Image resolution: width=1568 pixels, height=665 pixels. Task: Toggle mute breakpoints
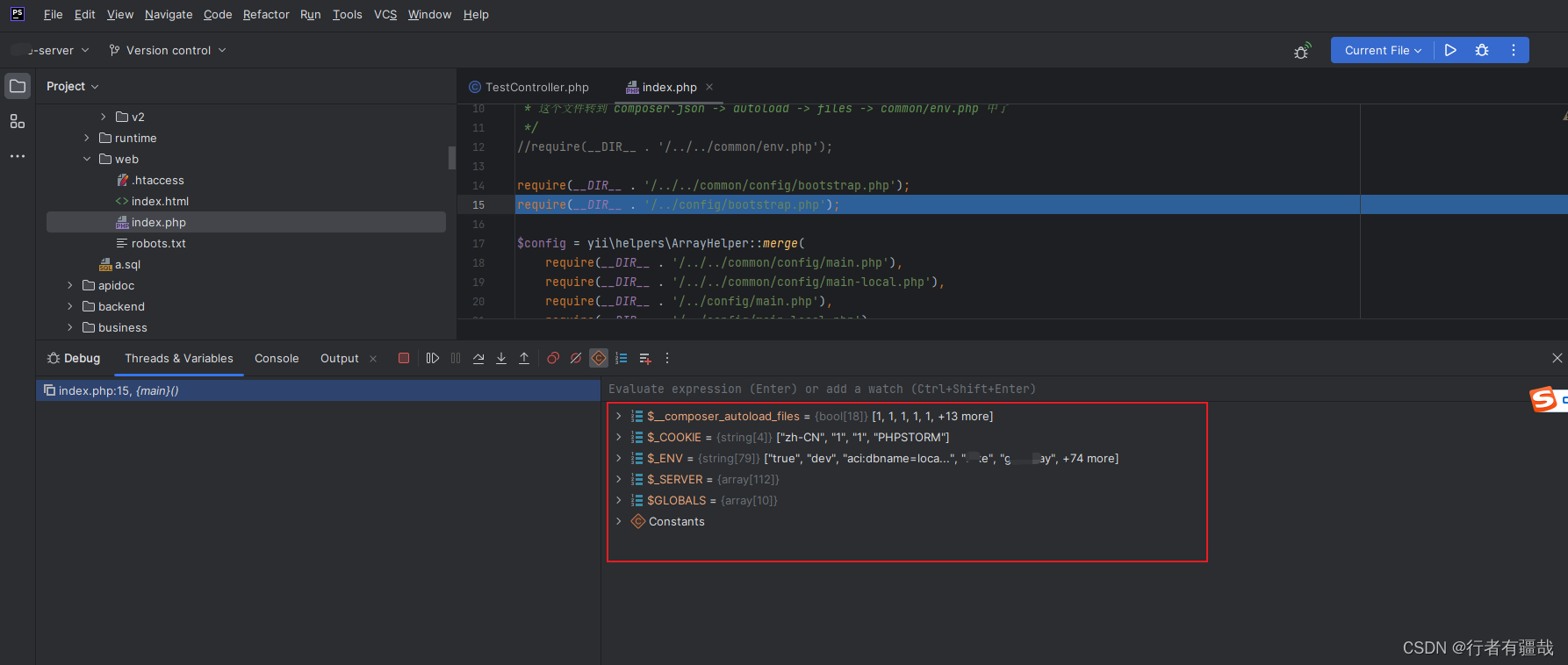[x=576, y=358]
